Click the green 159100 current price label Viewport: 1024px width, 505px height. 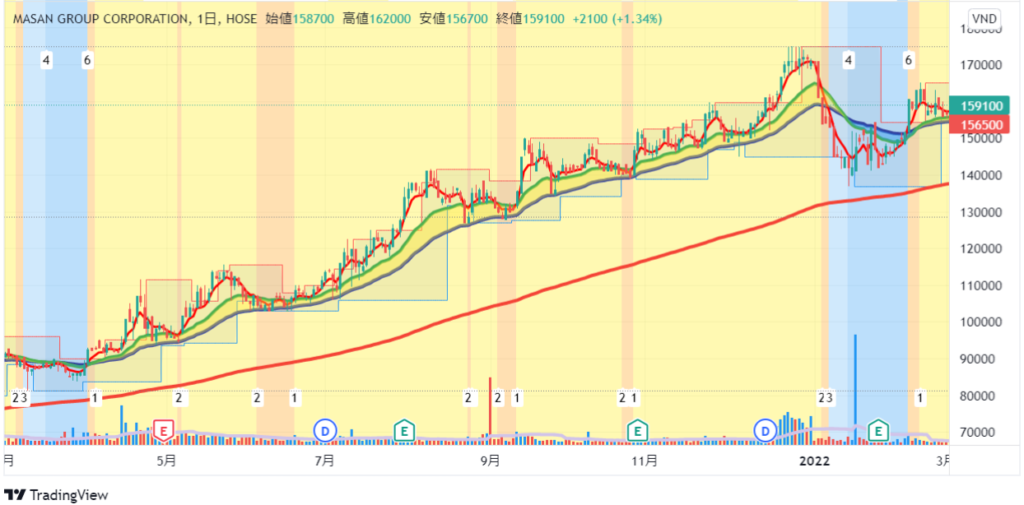pos(981,105)
